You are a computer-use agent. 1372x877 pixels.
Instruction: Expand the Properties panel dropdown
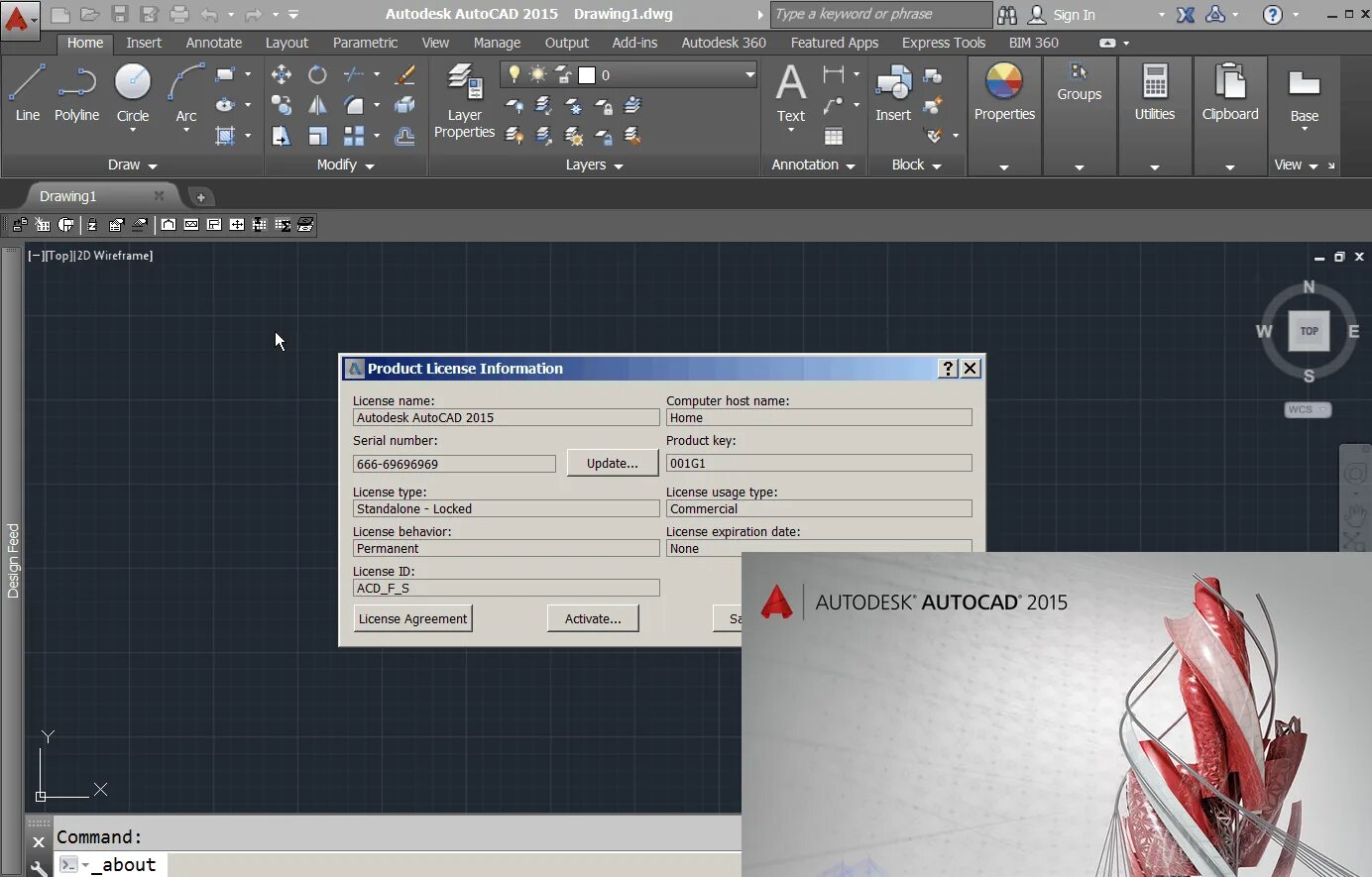(x=1004, y=166)
